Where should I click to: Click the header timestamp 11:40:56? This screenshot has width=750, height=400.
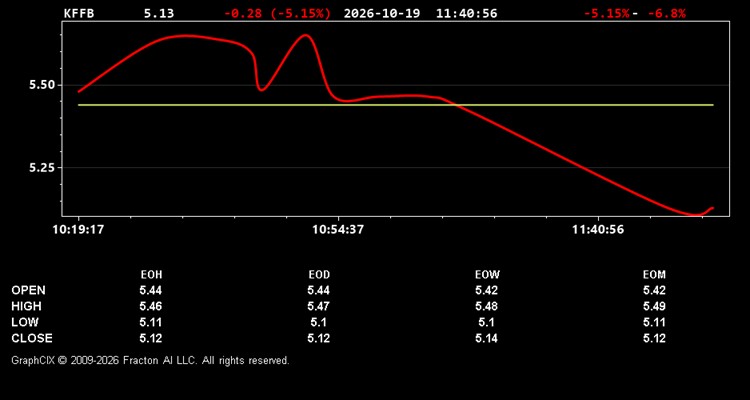click(466, 13)
